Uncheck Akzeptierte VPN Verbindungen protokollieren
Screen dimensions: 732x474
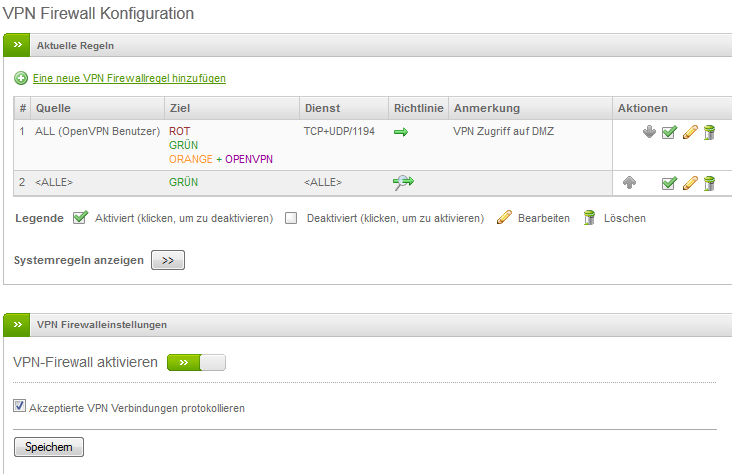[19, 407]
